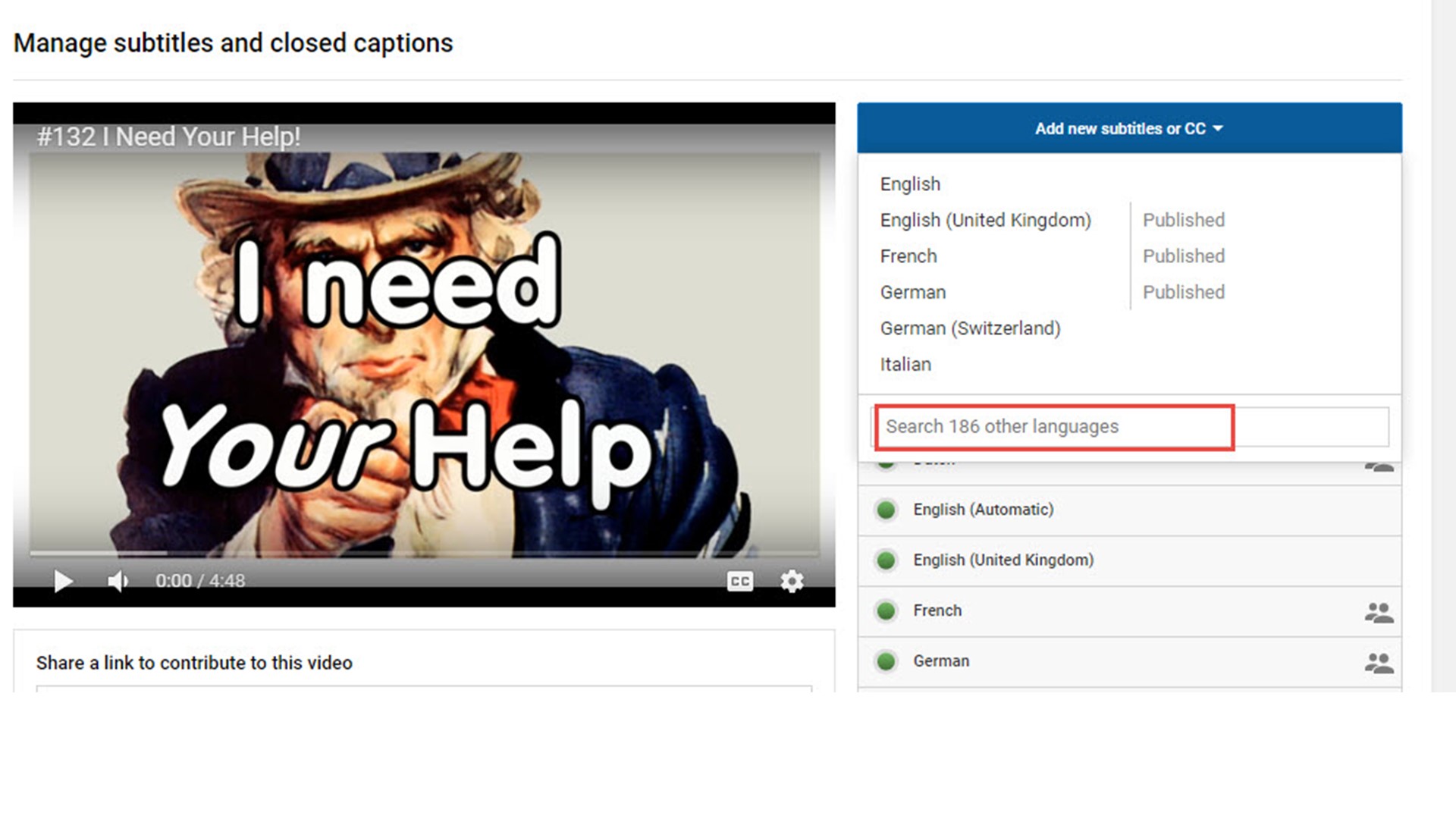The image size is (1456, 819).
Task: Open English (United Kingdom) published track row
Action: (1129, 560)
